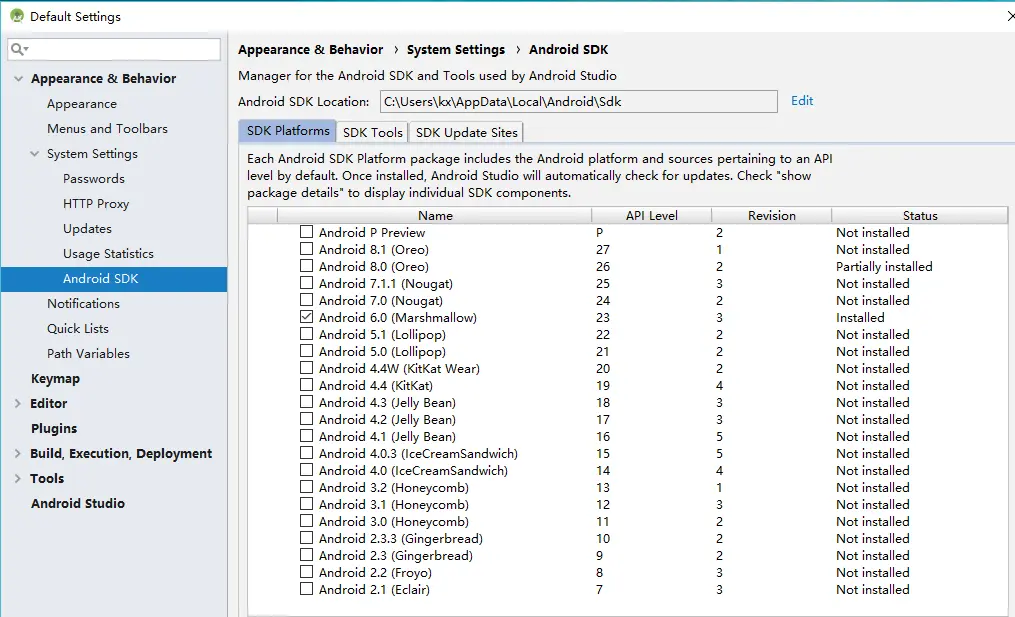The image size is (1015, 617).
Task: Select Android 2.1 (Eclair) checkbox
Action: click(x=307, y=590)
